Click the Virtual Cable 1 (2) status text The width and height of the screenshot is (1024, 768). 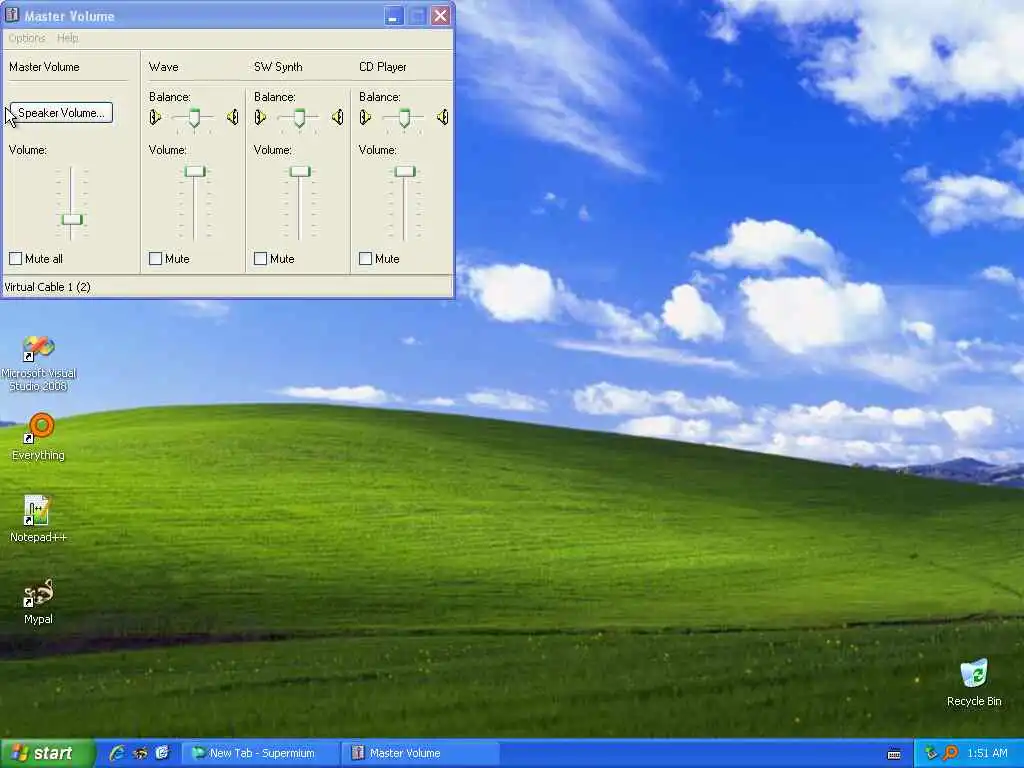tap(48, 287)
